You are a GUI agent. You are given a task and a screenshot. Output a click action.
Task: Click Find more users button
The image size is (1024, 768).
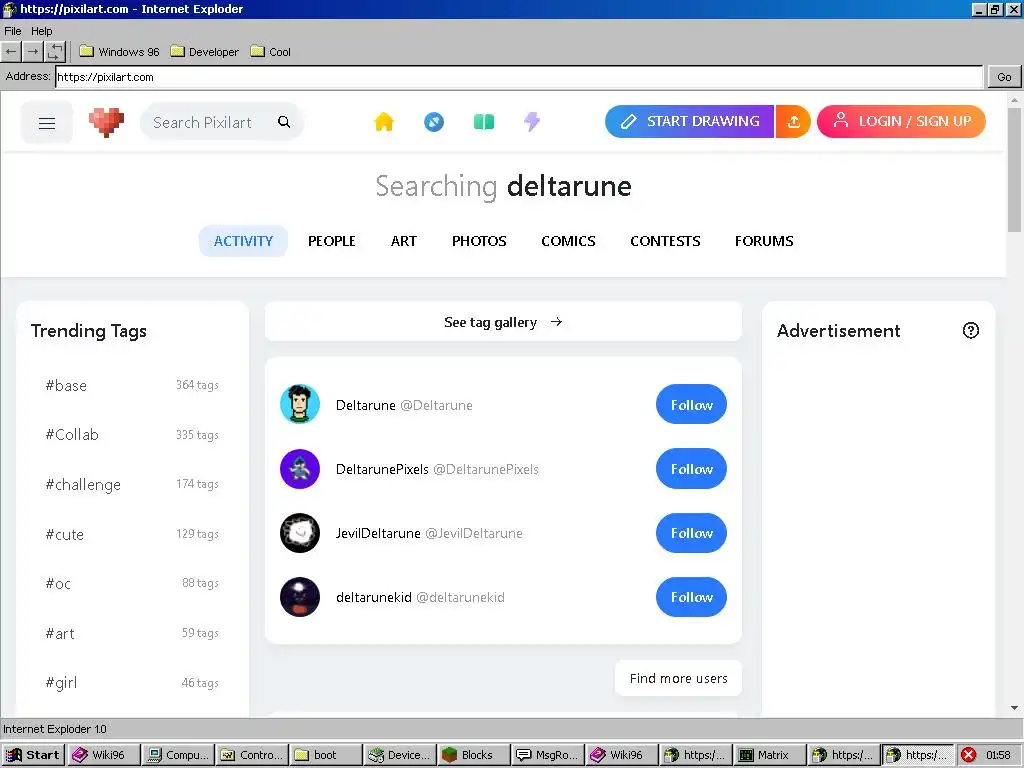click(x=678, y=679)
